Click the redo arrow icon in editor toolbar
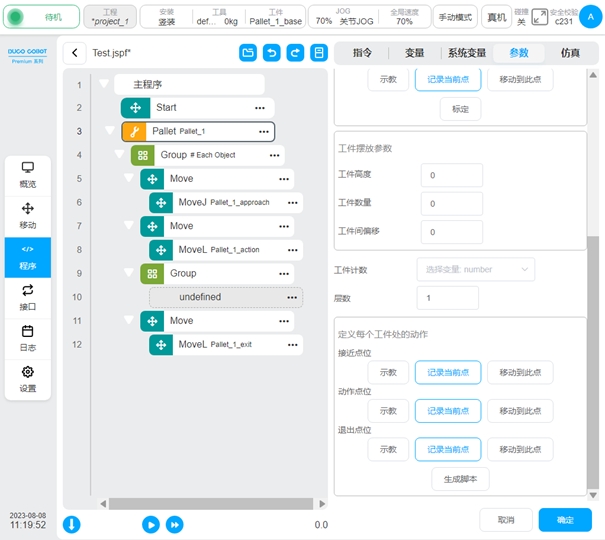 (295, 53)
